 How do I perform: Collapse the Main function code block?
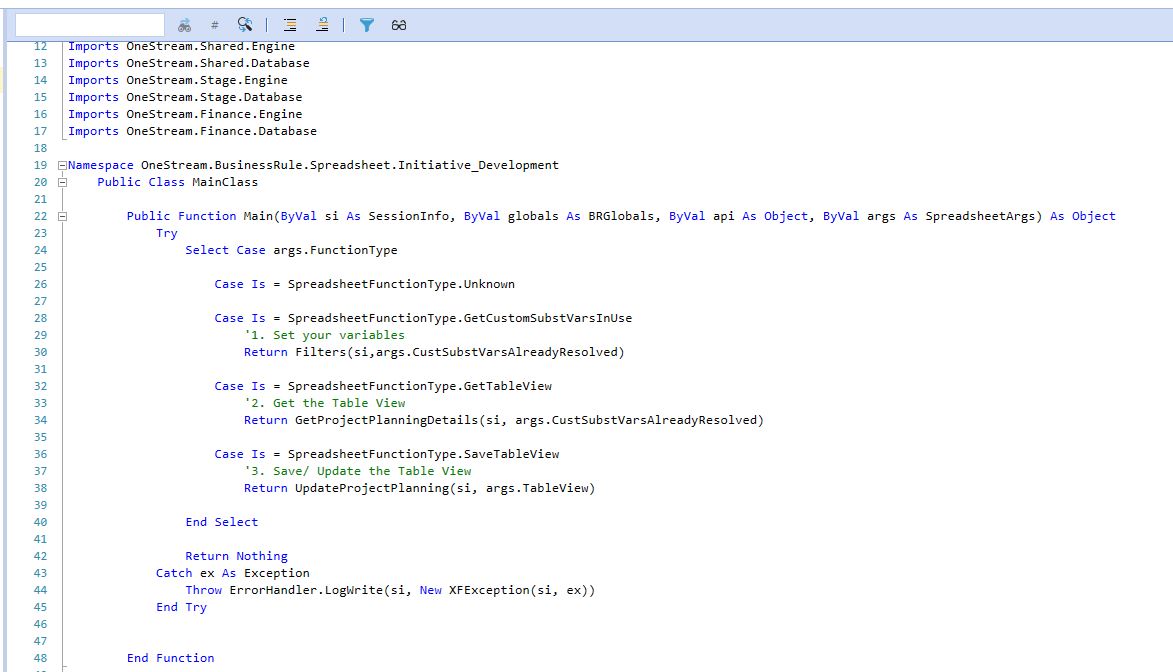click(61, 216)
